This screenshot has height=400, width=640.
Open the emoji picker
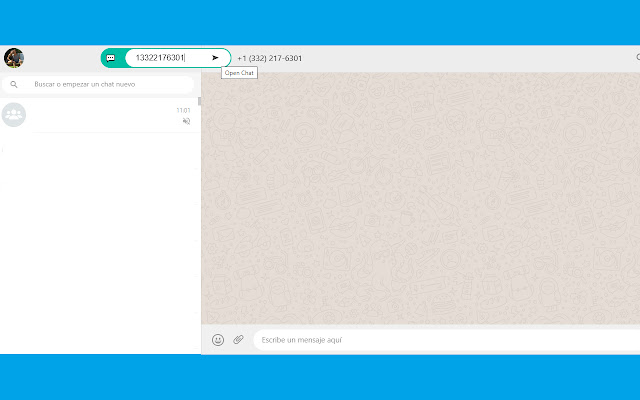click(x=218, y=340)
